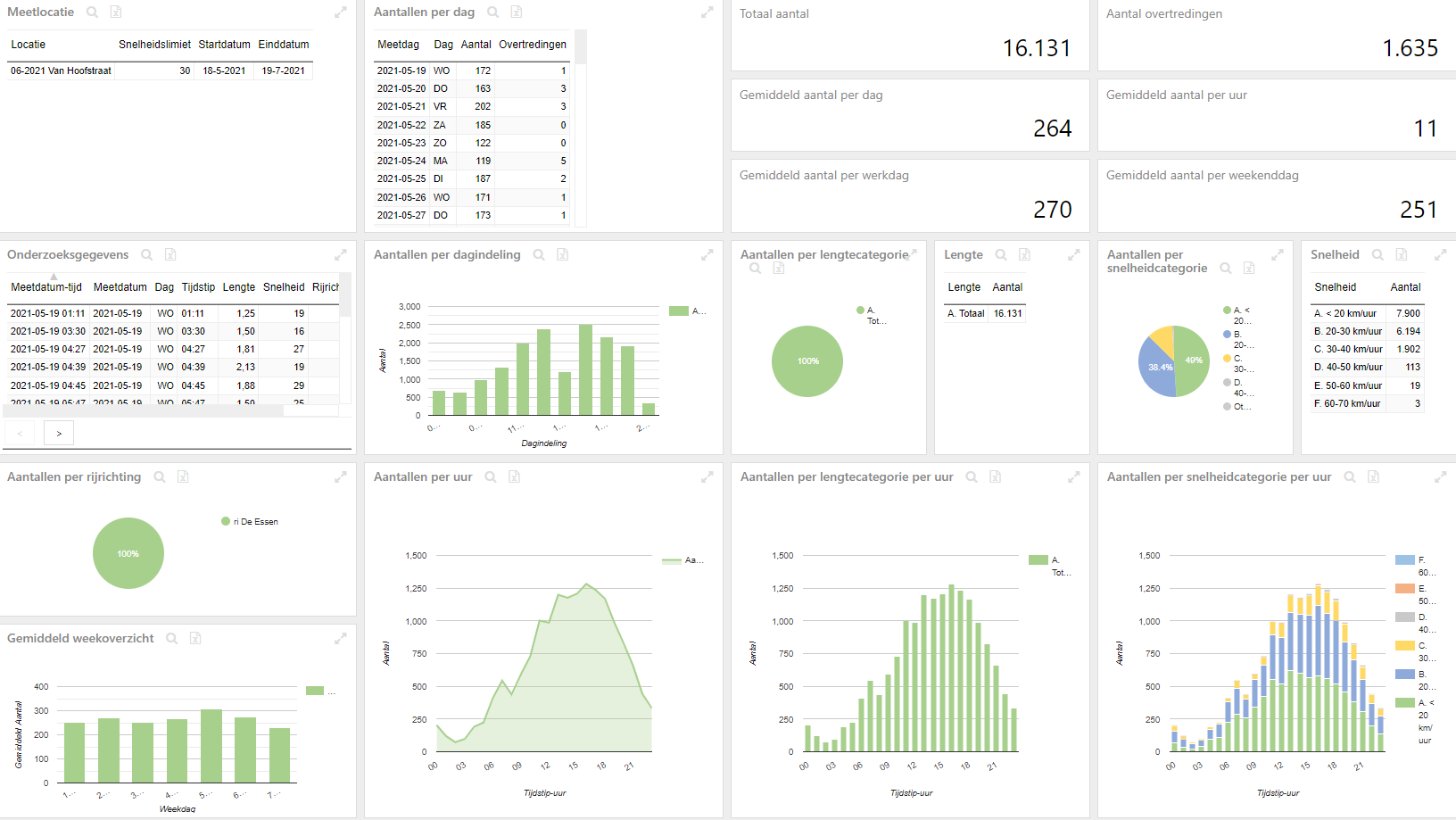
Task: Search in the Aantallen per uur panel
Action: click(x=491, y=477)
